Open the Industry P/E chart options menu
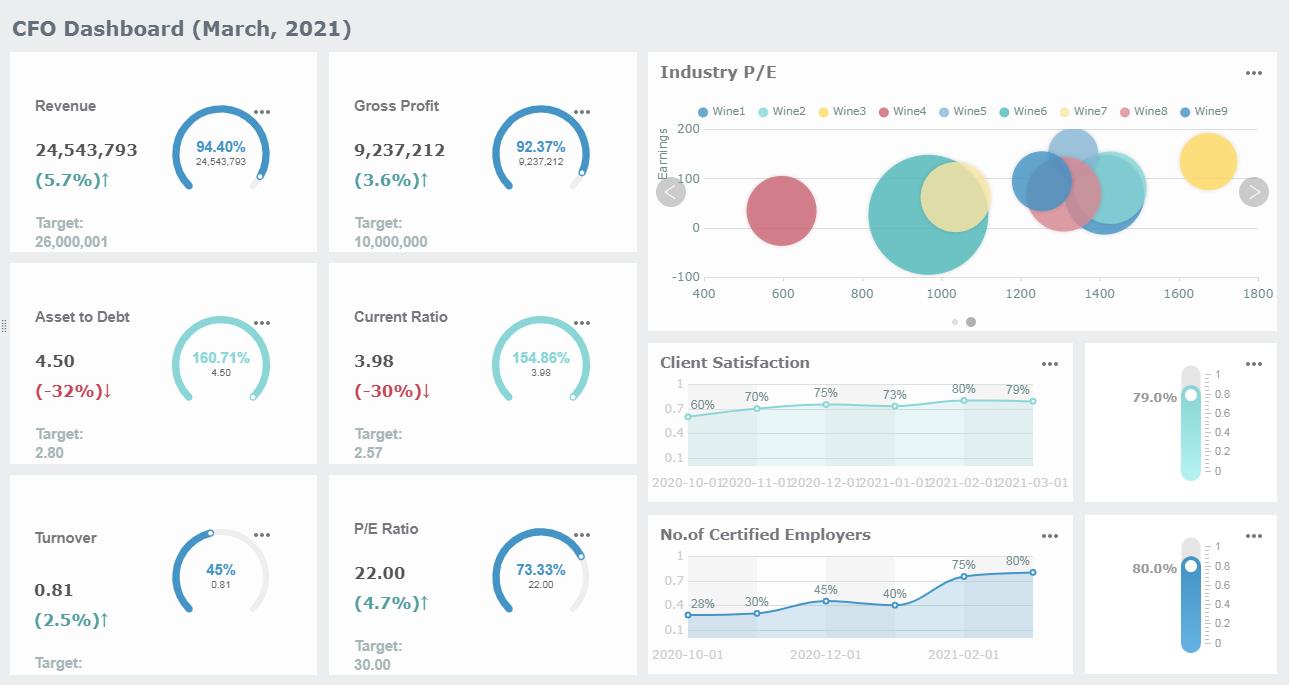Viewport: 1289px width, 685px height. pos(1254,73)
